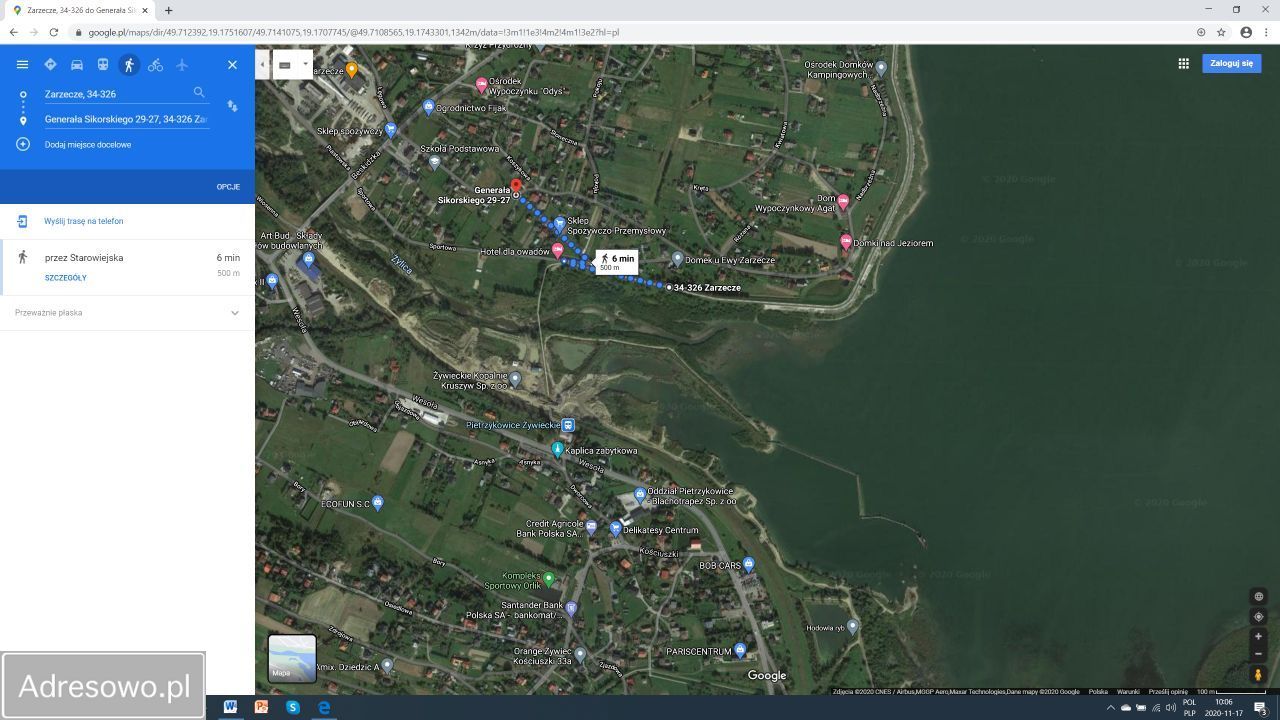Select Pietrzykowice Żywieckie bus stop icon
The width and height of the screenshot is (1280, 720).
[568, 425]
